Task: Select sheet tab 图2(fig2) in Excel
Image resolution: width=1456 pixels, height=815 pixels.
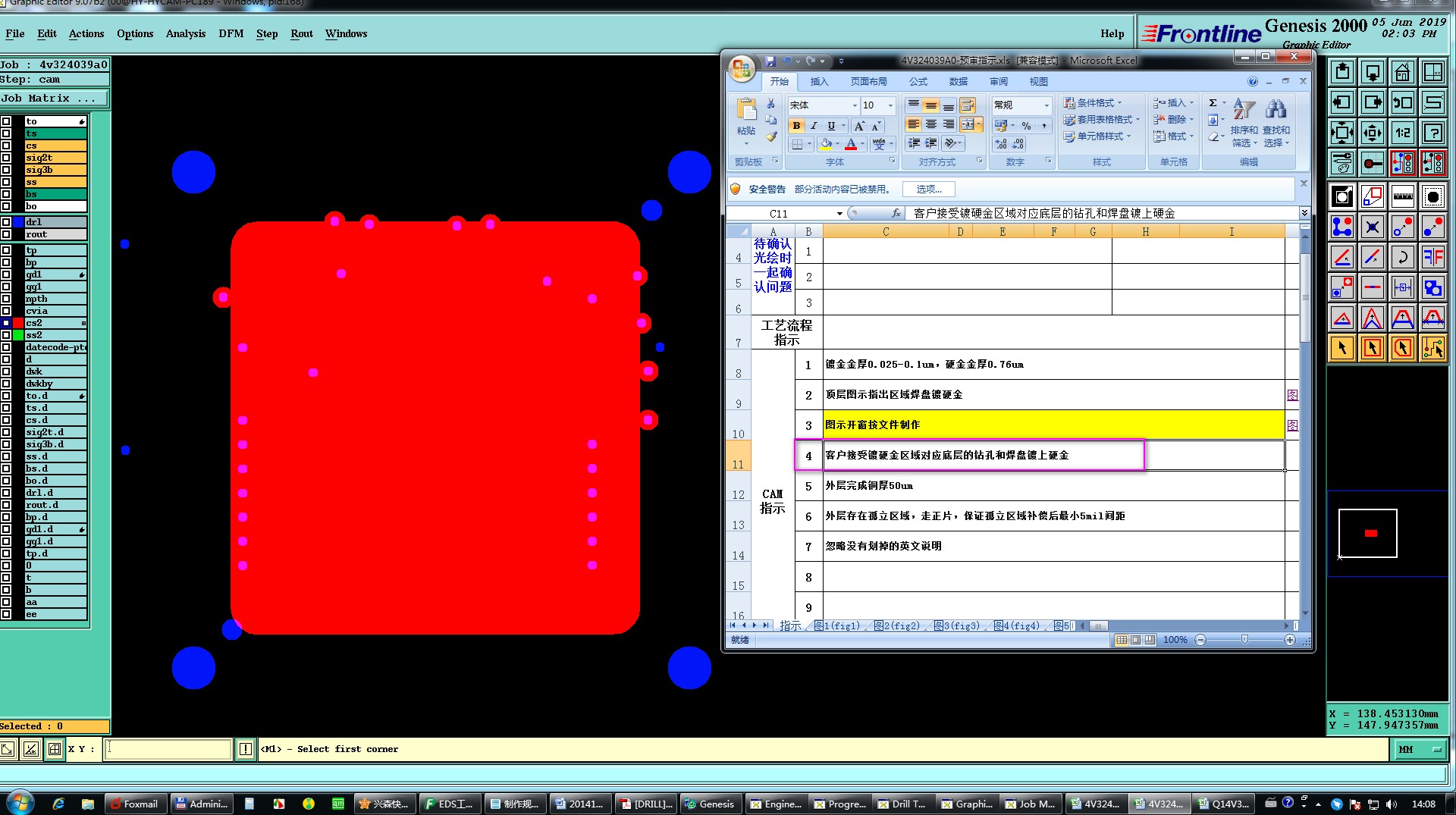Action: coord(896,625)
